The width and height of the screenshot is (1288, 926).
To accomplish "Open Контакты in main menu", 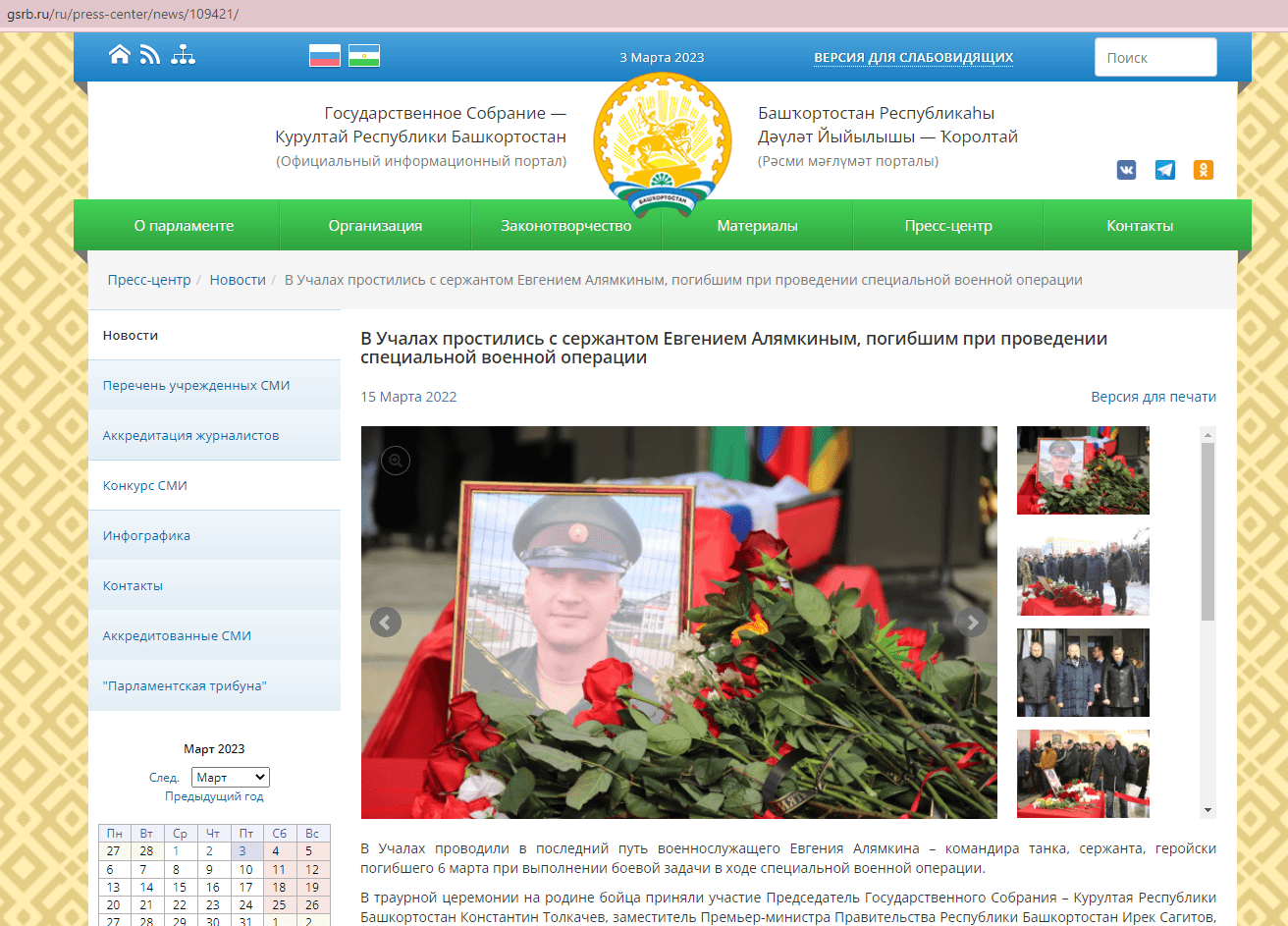I will tap(1140, 226).
